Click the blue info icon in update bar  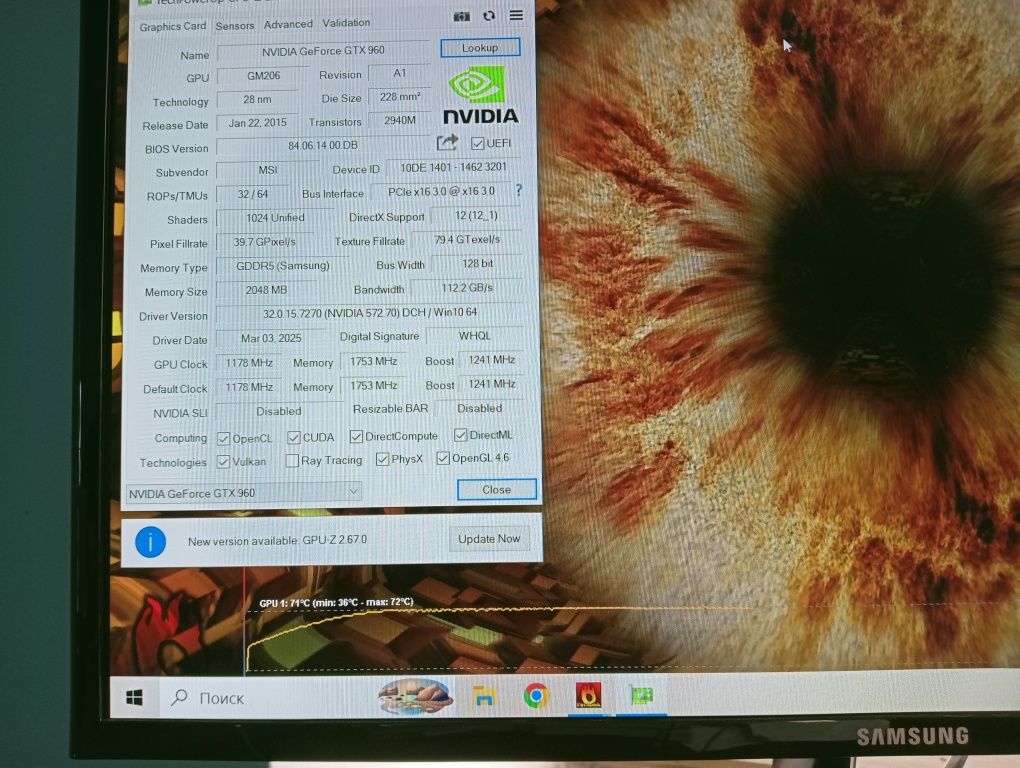click(150, 542)
